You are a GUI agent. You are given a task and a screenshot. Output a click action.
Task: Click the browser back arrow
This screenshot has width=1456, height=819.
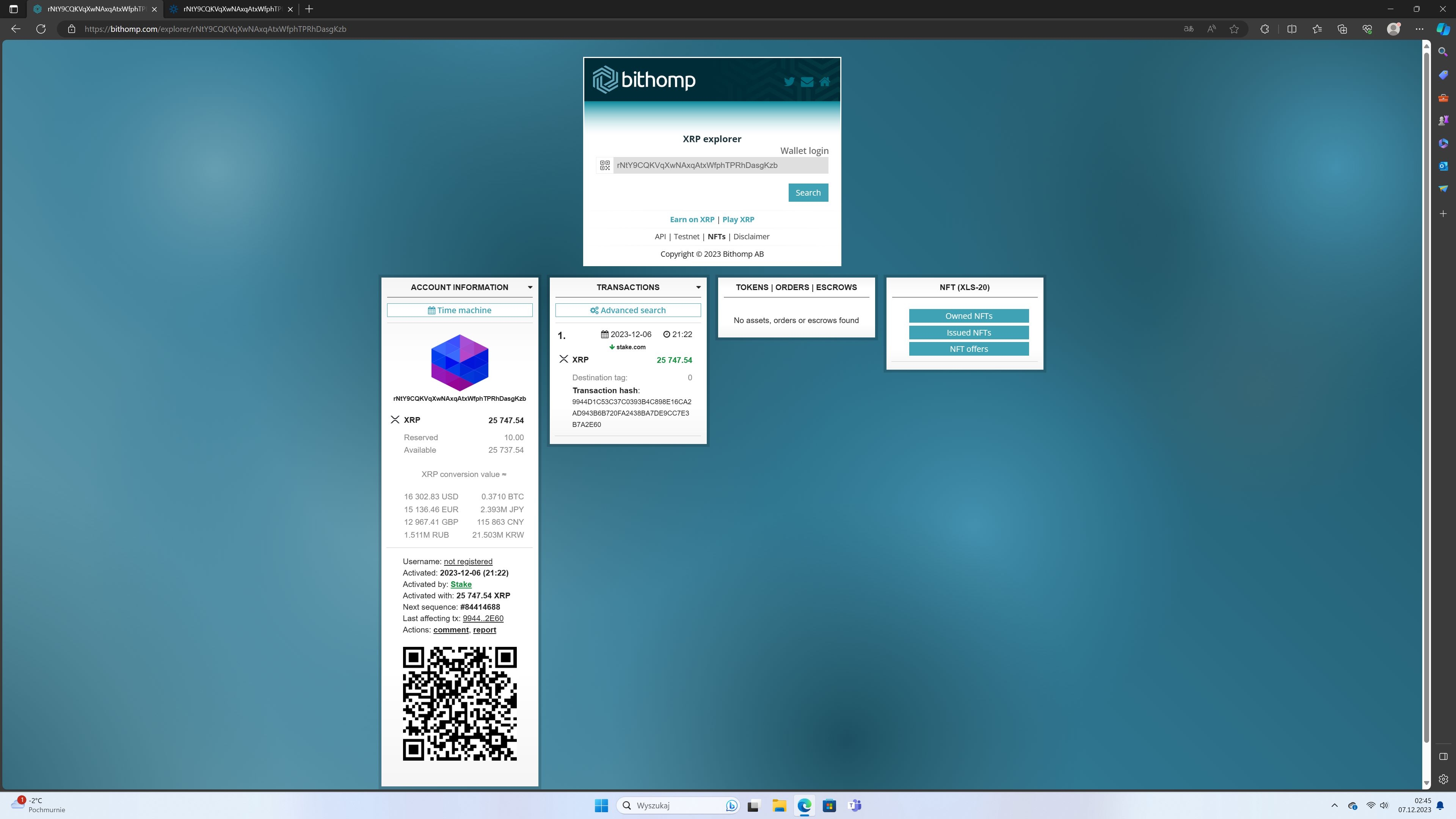coord(16,29)
